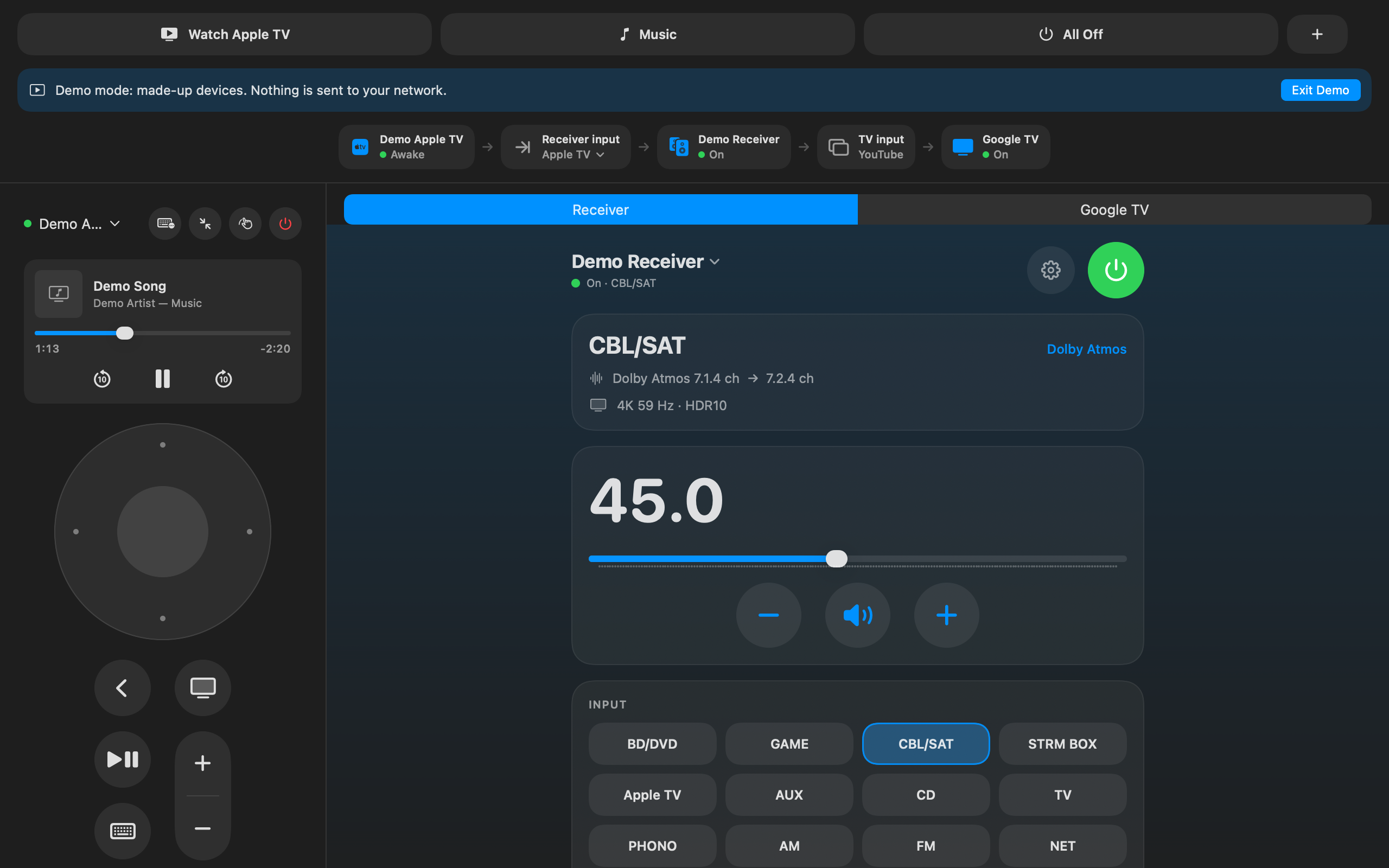Click the TV input YouTube chain card
Image resolution: width=1389 pixels, height=868 pixels.
(x=866, y=147)
